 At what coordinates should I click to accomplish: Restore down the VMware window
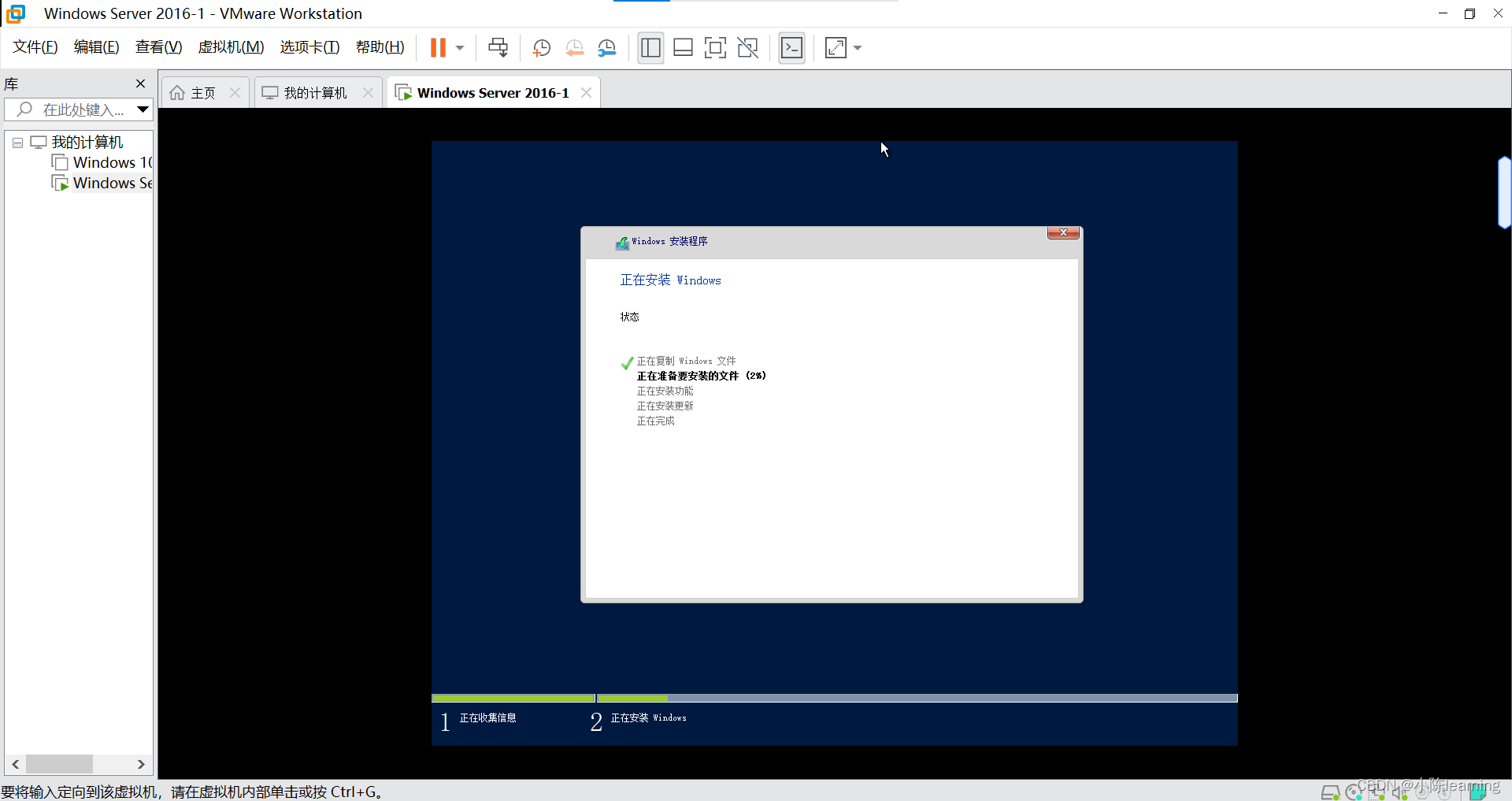1469,13
